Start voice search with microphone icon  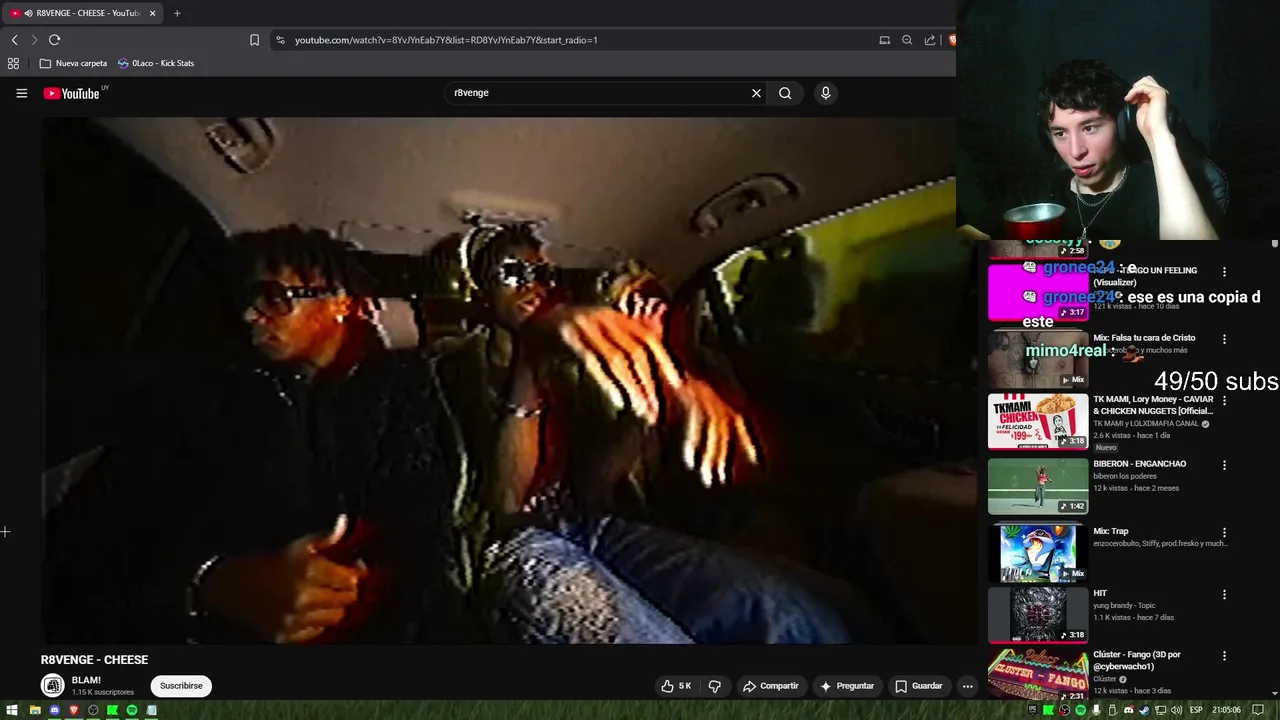[825, 93]
